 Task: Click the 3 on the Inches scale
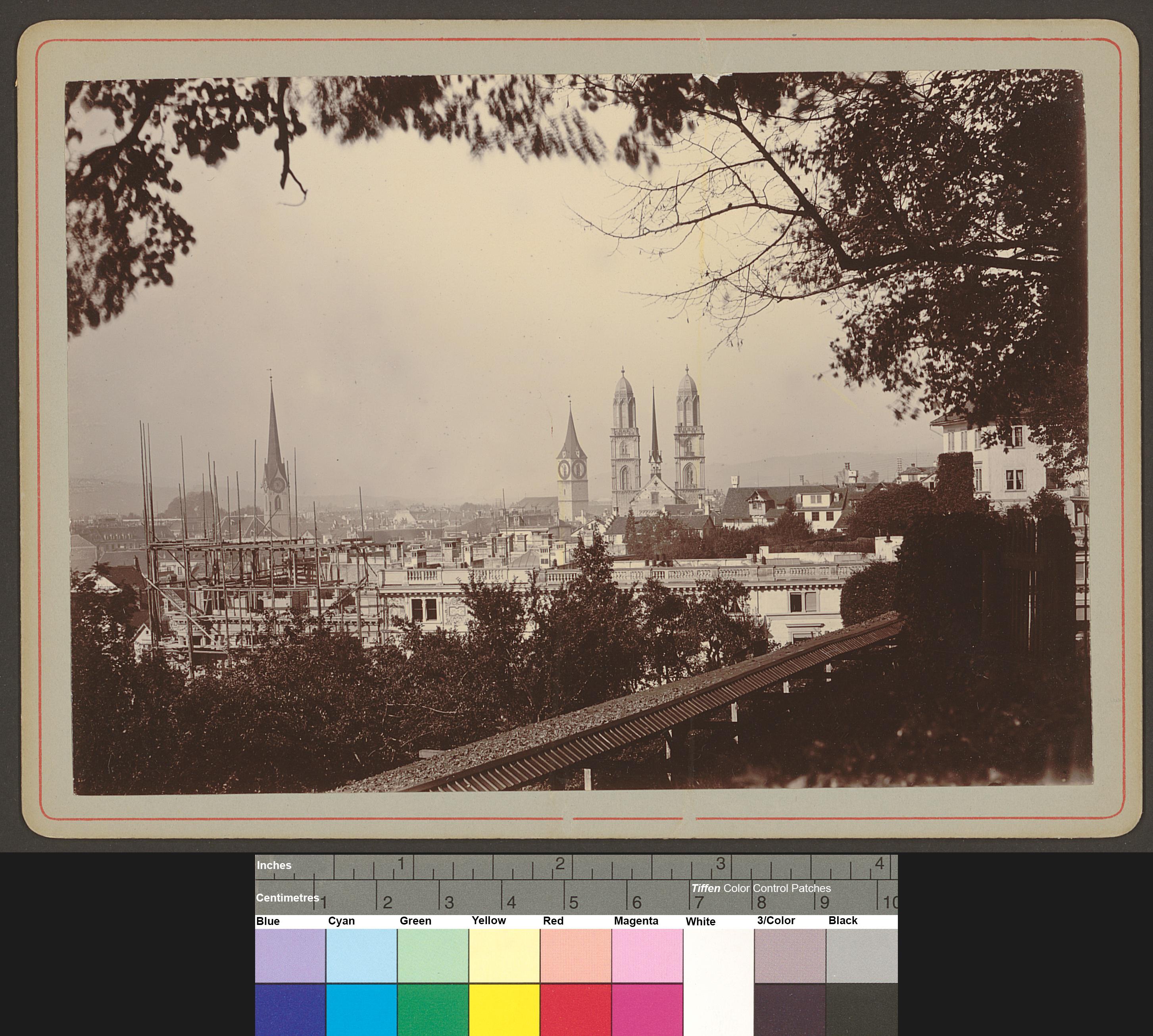point(720,864)
